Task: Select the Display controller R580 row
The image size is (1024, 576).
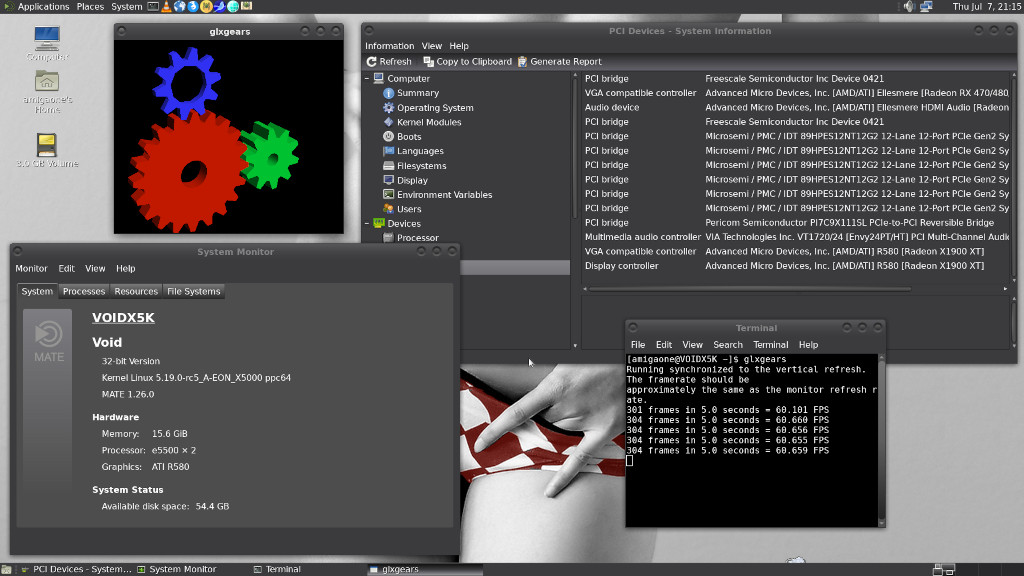Action: 797,266
